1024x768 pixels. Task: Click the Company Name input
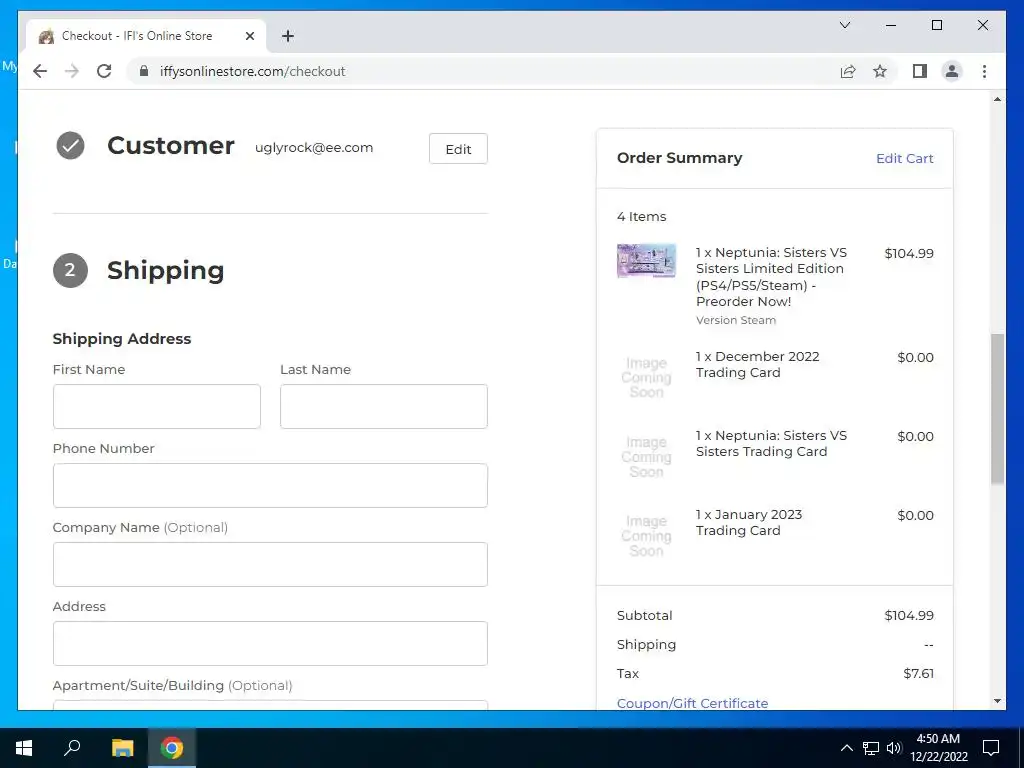pyautogui.click(x=270, y=564)
